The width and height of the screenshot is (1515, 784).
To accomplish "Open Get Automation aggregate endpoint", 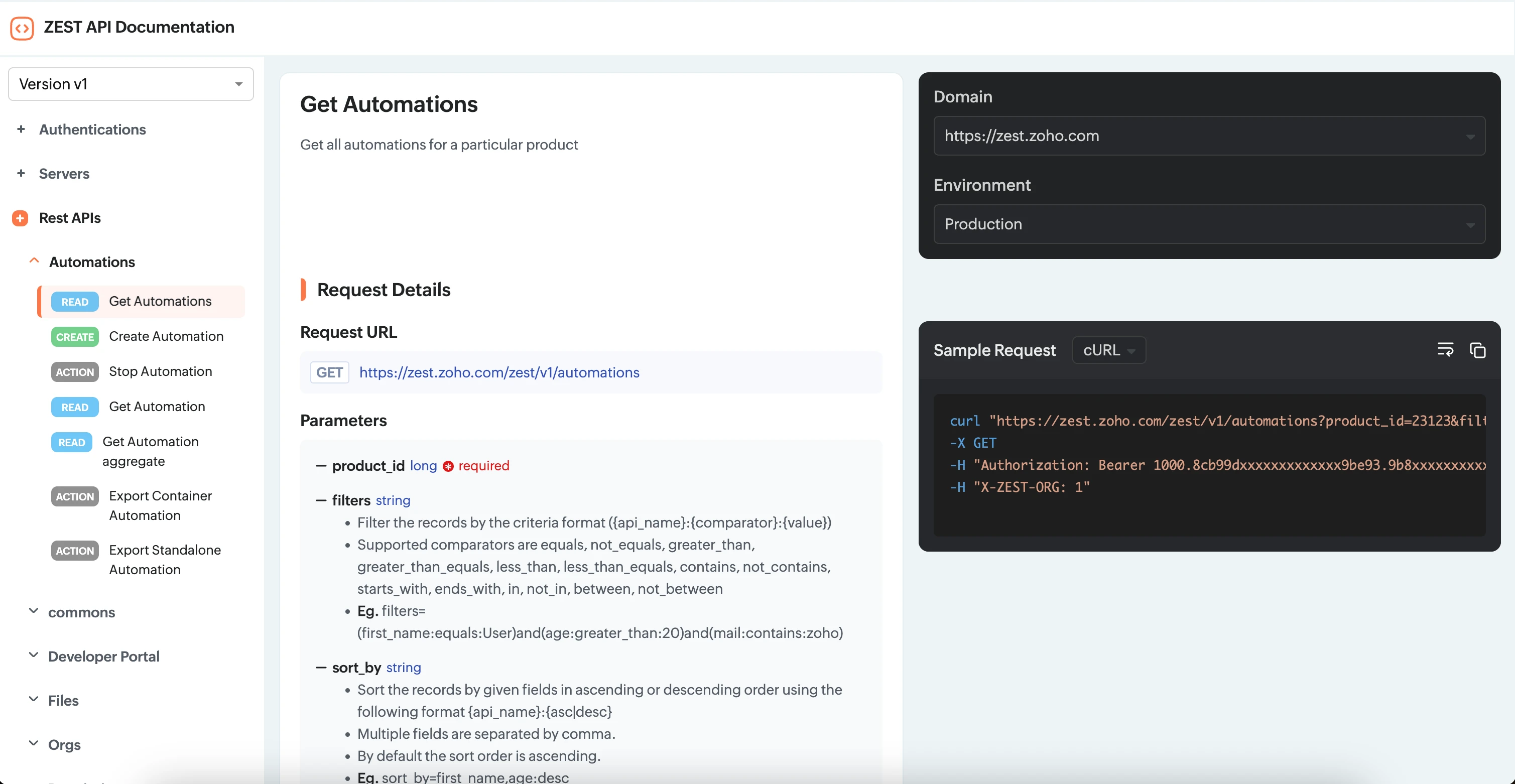I will 151,452.
